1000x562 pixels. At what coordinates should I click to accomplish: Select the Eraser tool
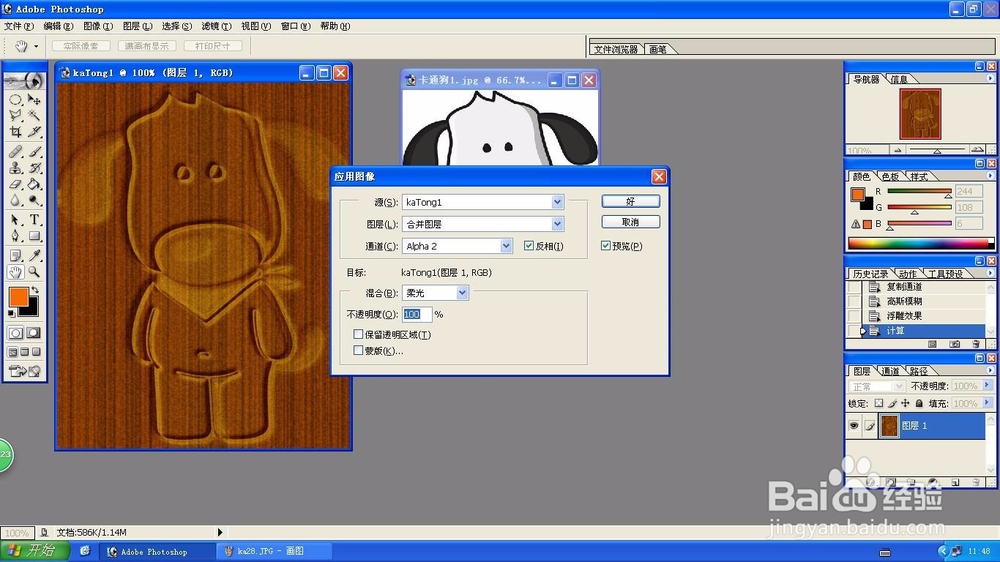point(15,184)
